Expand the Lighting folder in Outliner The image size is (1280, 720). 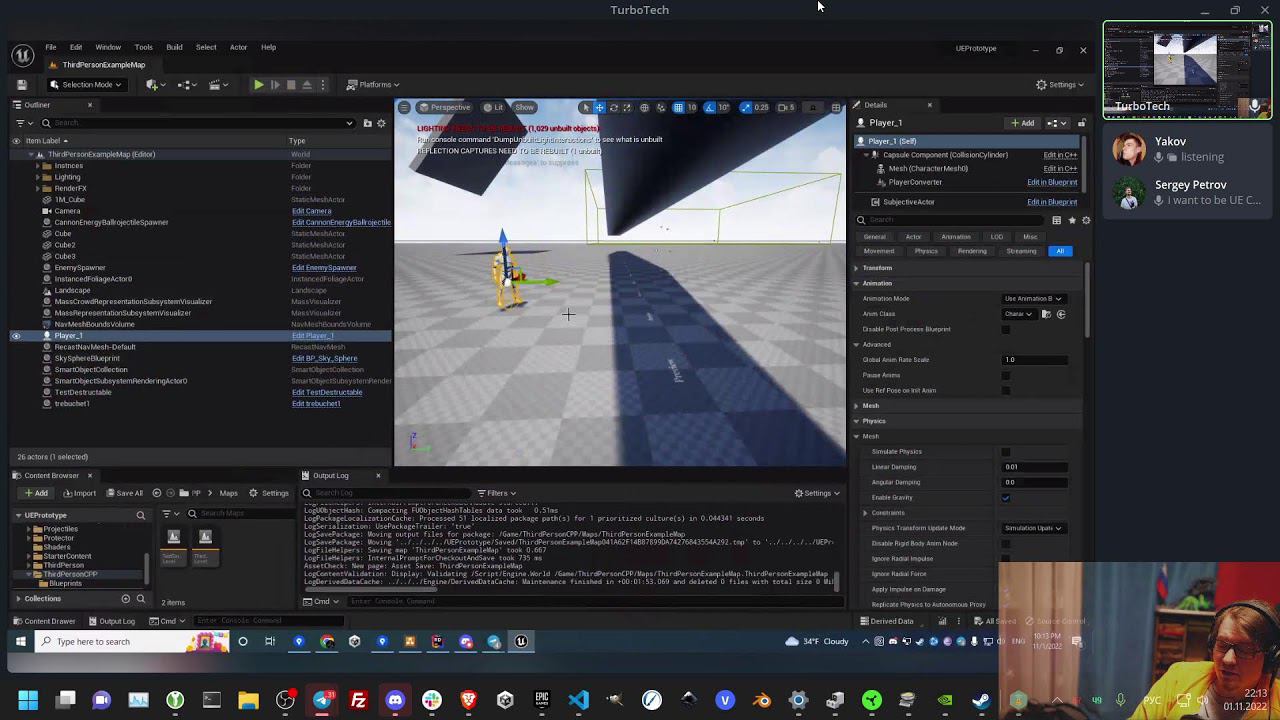tap(38, 177)
